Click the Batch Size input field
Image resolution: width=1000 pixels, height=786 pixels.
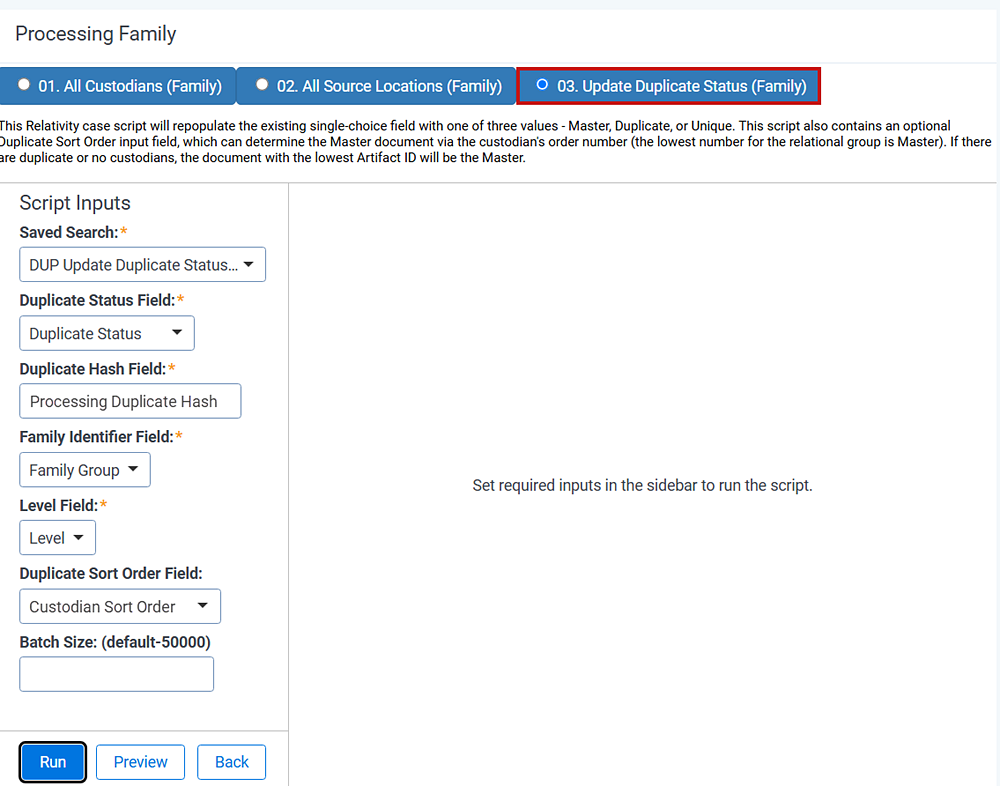pyautogui.click(x=116, y=674)
